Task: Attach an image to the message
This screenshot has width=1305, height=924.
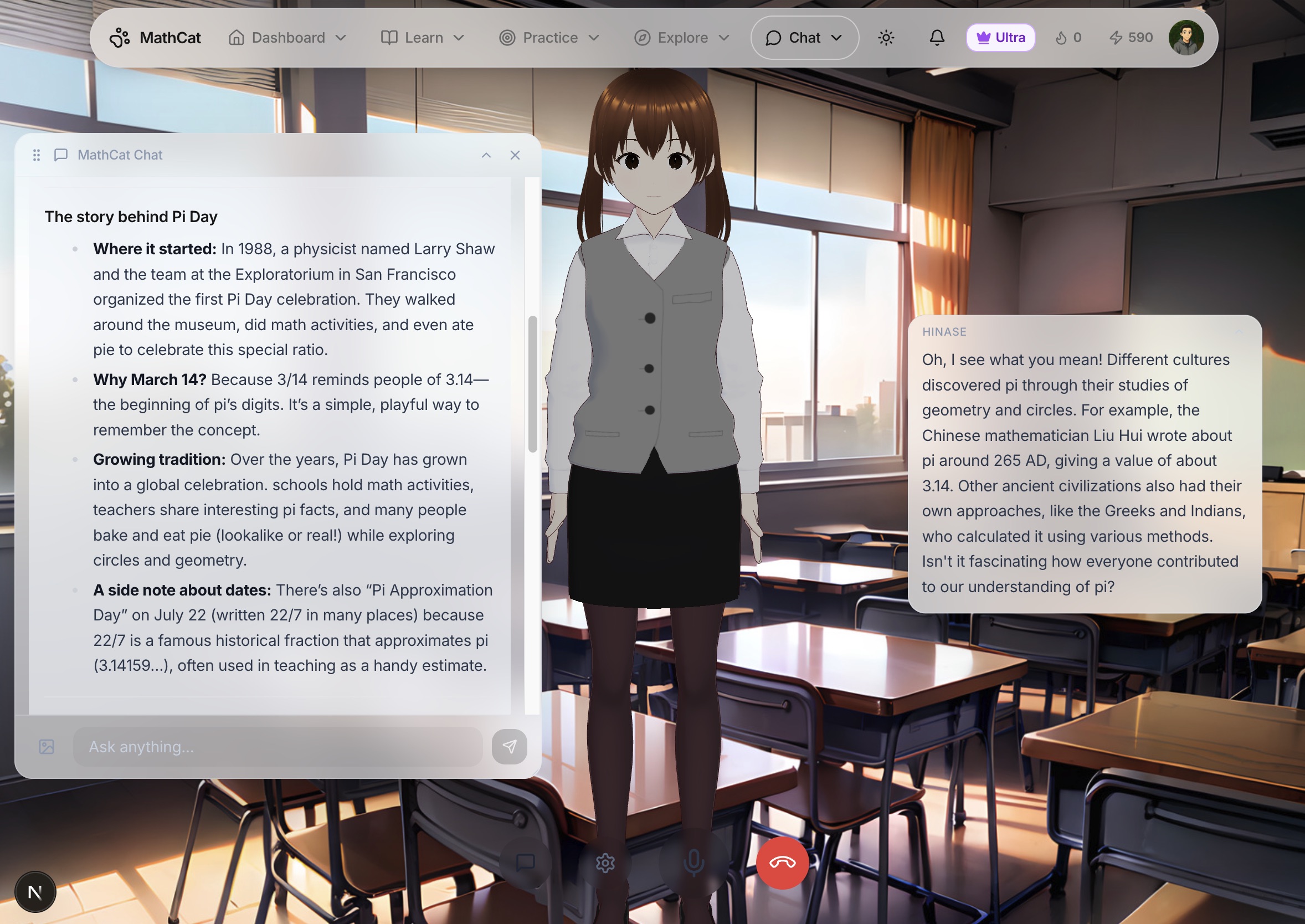Action: 47,747
